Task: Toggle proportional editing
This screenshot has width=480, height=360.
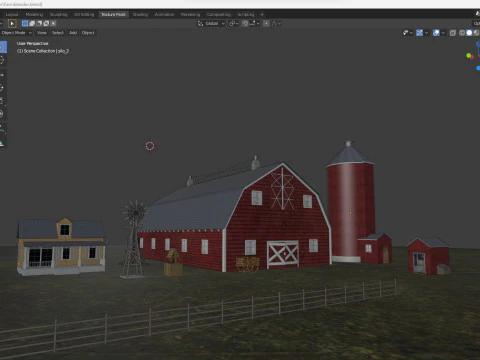Action: click(x=266, y=23)
